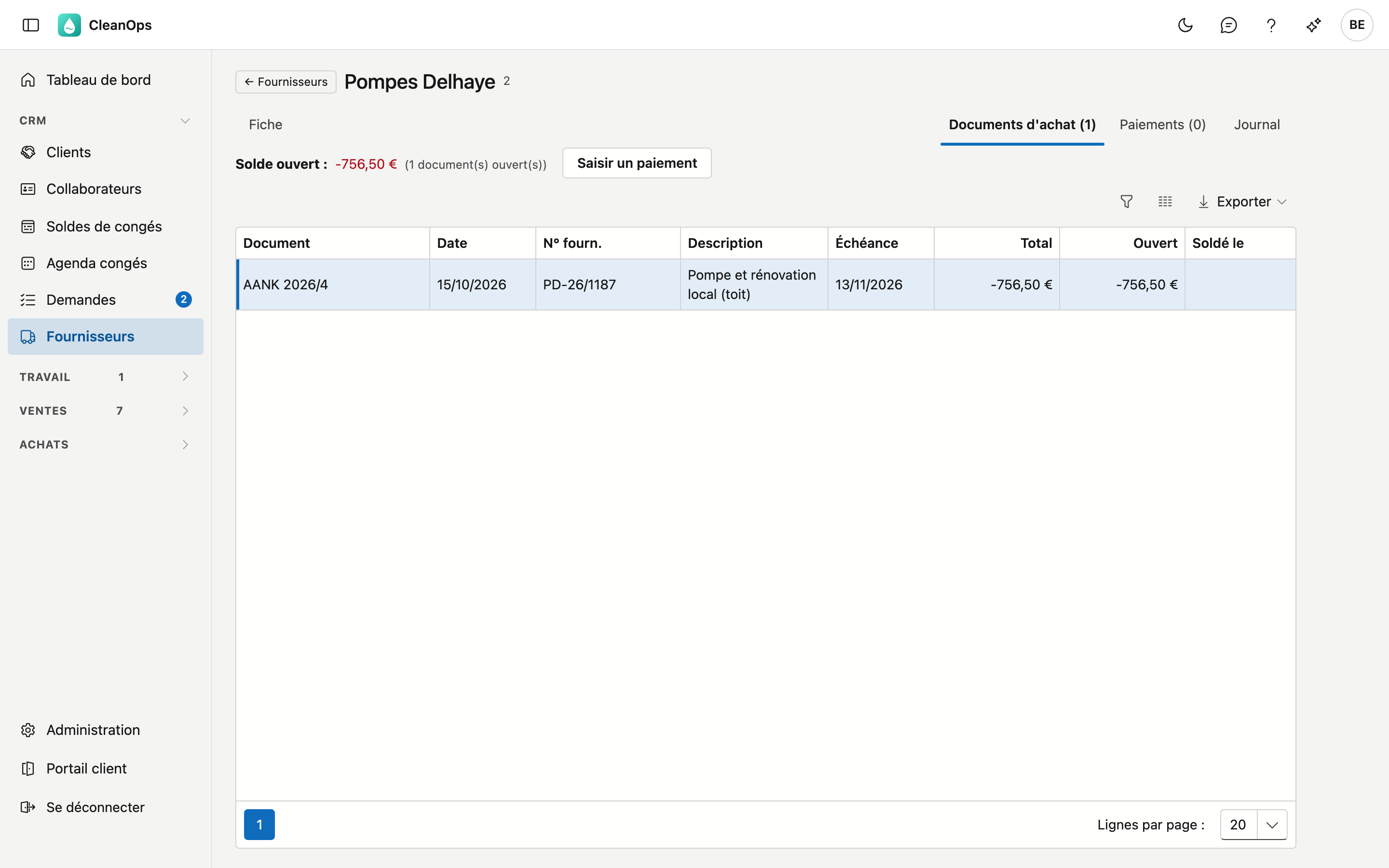Switch to the Paiements (0) tab

(1162, 124)
